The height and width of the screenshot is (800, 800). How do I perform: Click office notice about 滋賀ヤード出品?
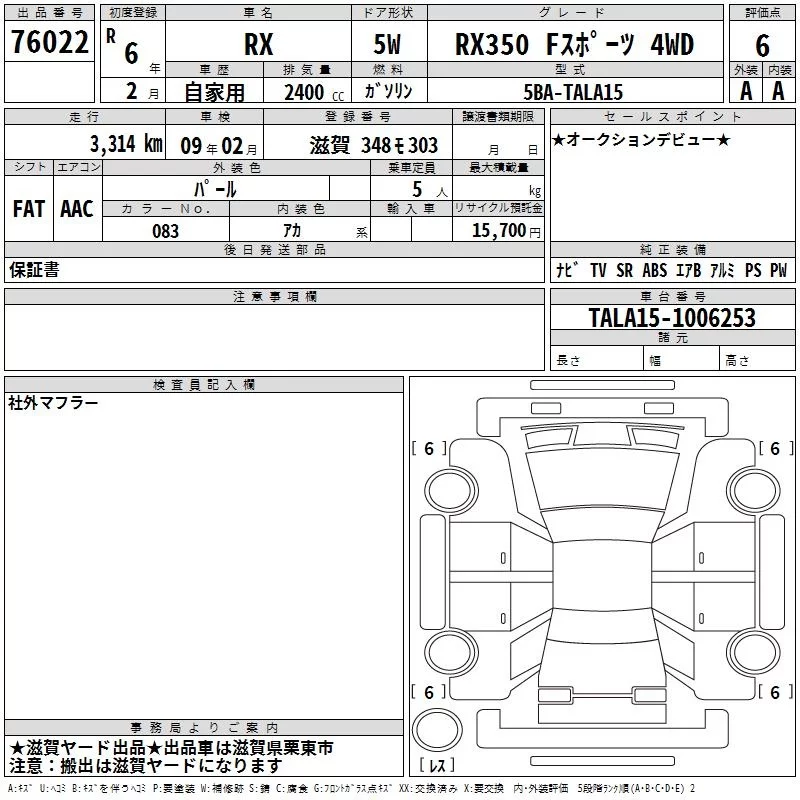point(171,748)
